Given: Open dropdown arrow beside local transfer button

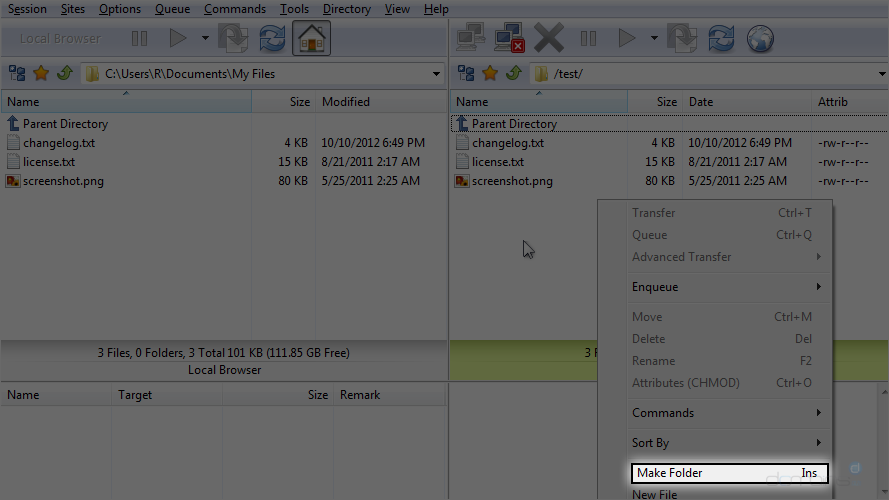Looking at the screenshot, I should pyautogui.click(x=205, y=39).
